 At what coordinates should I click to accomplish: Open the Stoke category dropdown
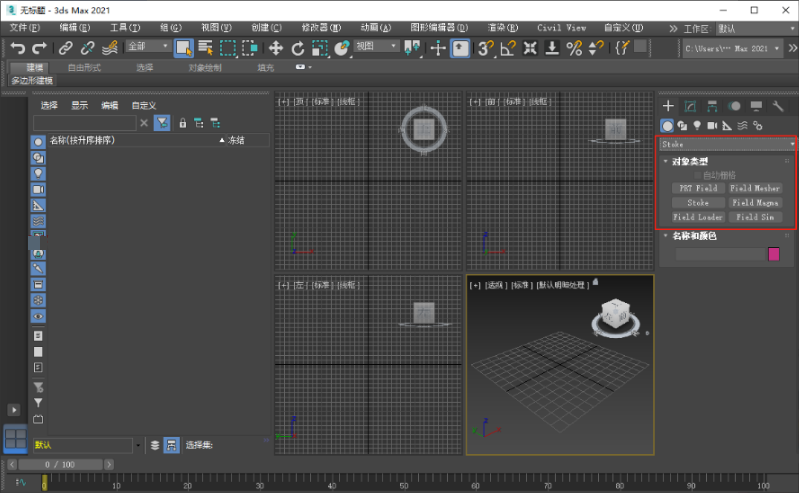click(726, 144)
